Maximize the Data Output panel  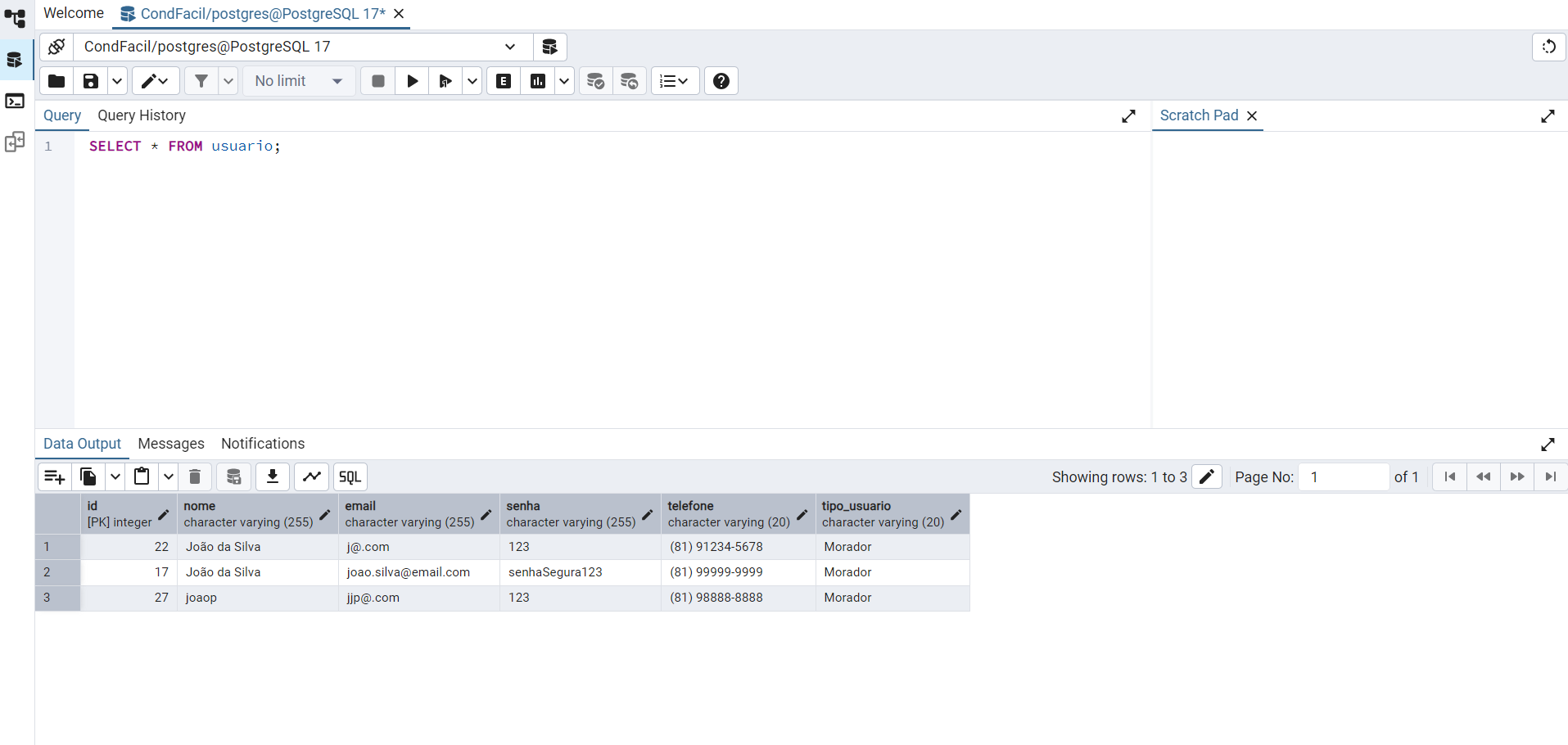(x=1548, y=445)
